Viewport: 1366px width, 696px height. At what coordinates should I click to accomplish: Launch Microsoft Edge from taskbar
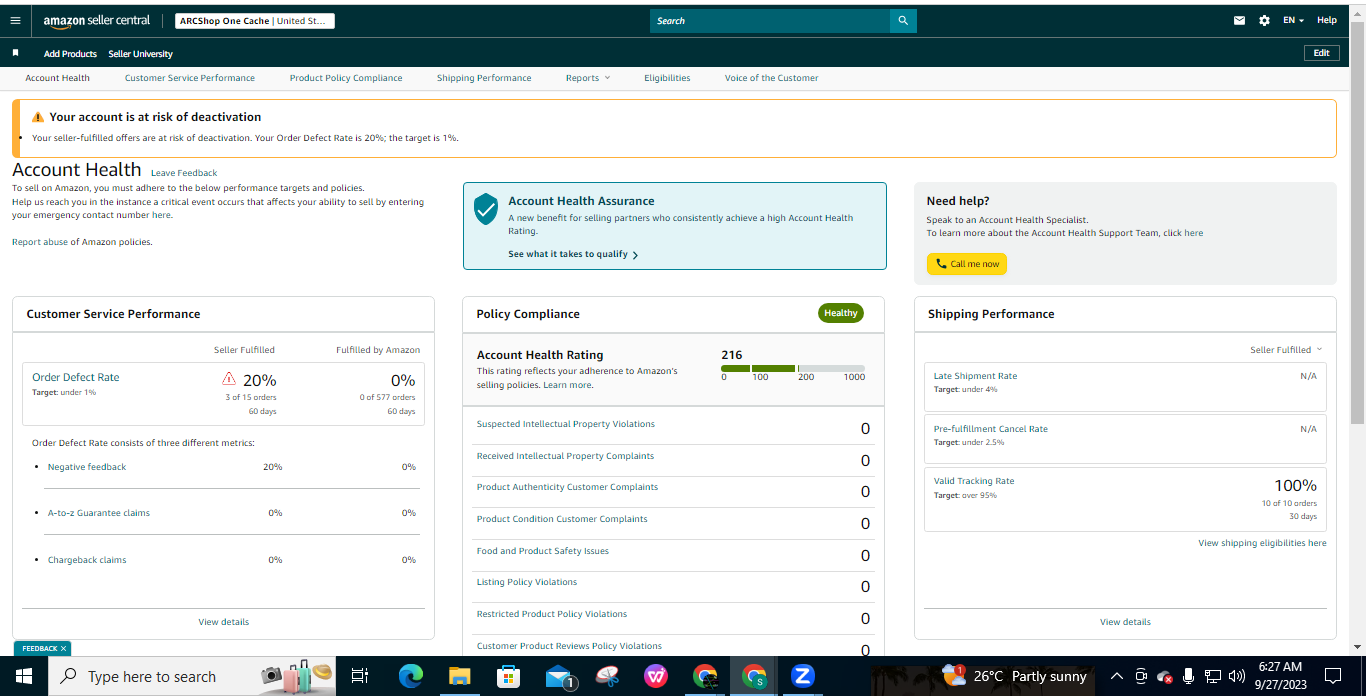click(x=411, y=676)
